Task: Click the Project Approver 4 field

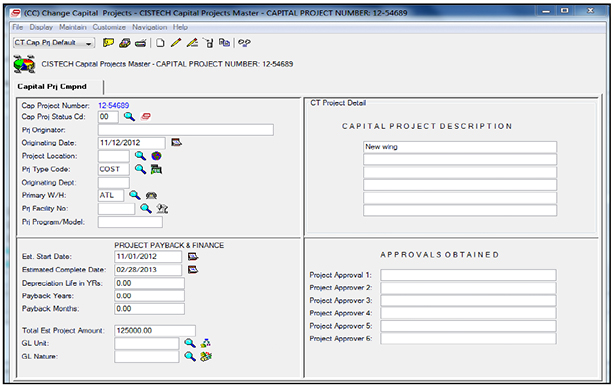Action: pos(468,313)
